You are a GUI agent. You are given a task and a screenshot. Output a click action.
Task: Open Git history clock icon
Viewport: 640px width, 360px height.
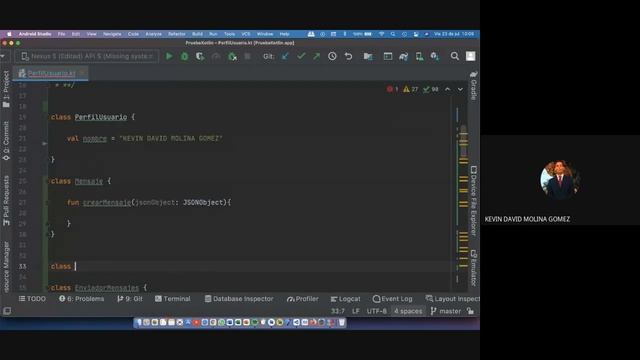tap(332, 56)
